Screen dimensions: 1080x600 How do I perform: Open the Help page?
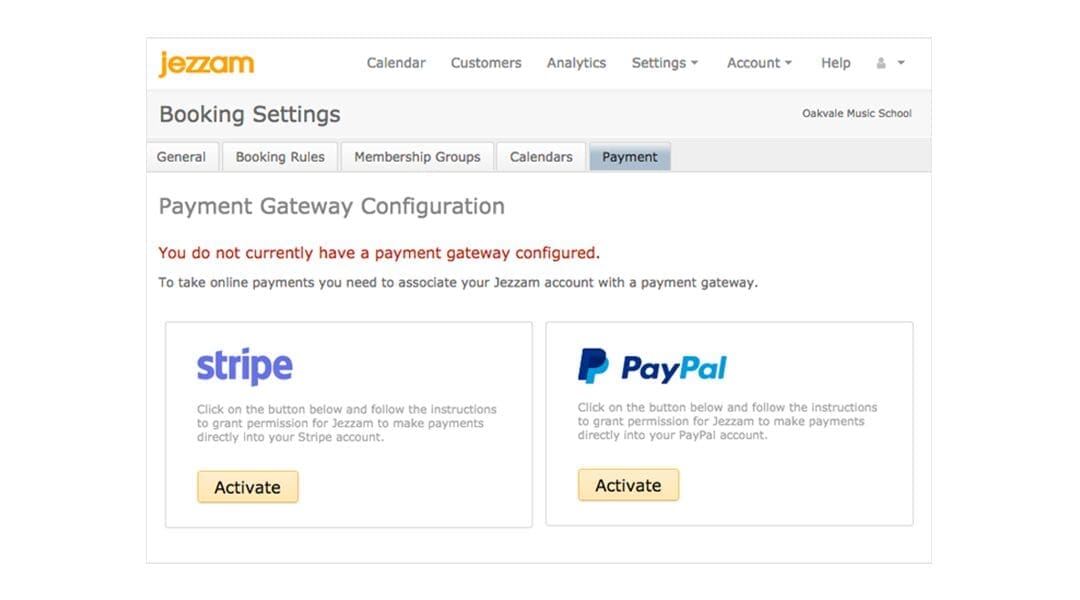(x=835, y=63)
